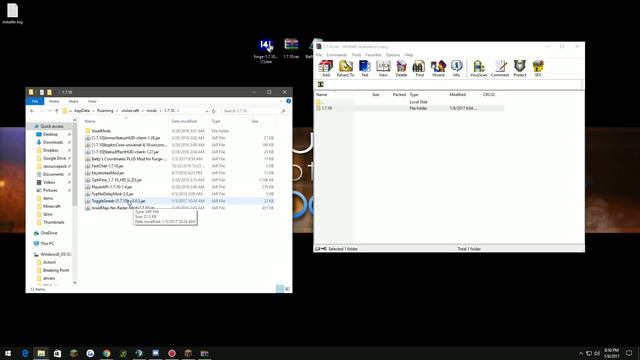Open the Home ribbon tab in Explorer
This screenshot has width=640, height=360.
coord(54,101)
